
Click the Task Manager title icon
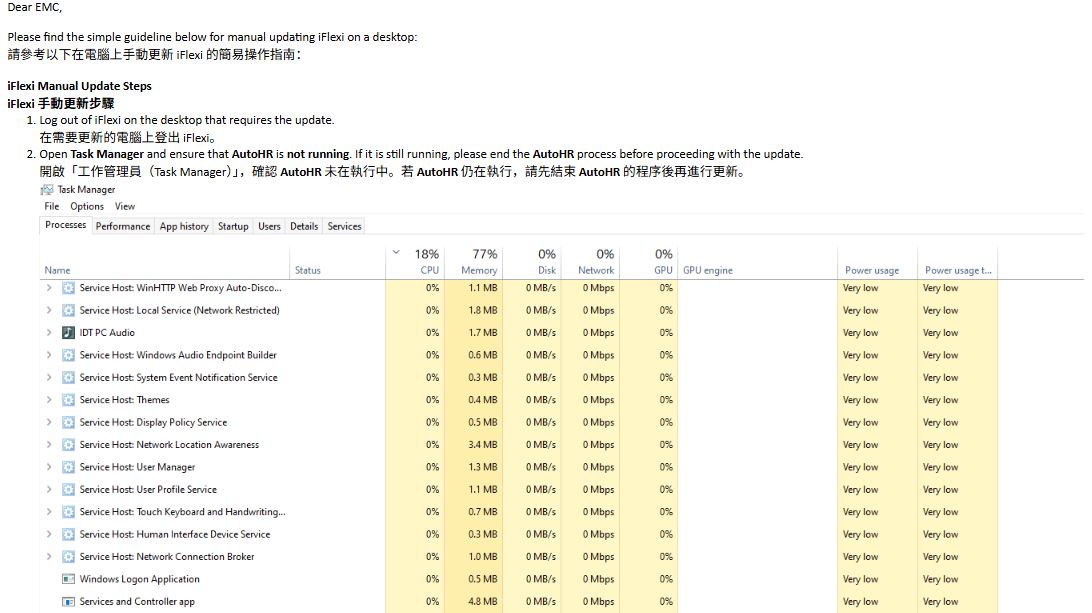pos(47,189)
